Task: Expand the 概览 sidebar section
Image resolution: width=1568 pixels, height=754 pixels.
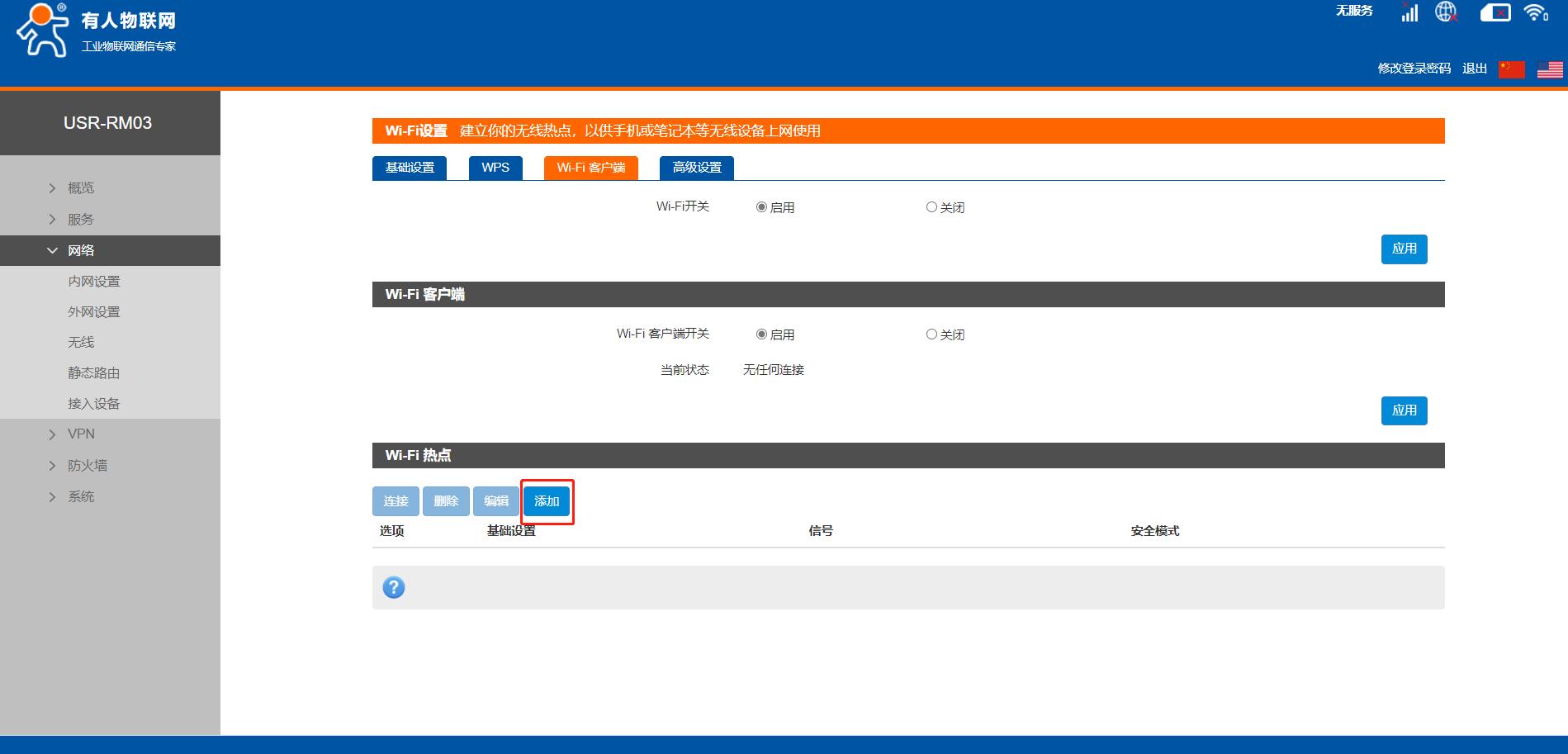Action: pyautogui.click(x=81, y=188)
